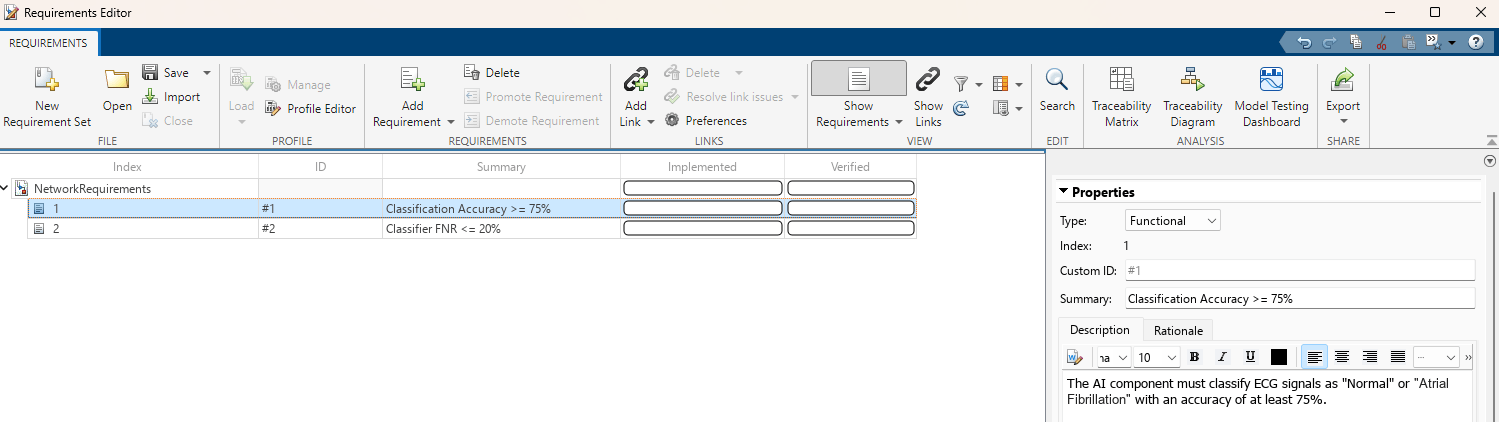Viewport: 1499px width, 422px height.
Task: Open the black text color swatch
Action: pos(1278,357)
